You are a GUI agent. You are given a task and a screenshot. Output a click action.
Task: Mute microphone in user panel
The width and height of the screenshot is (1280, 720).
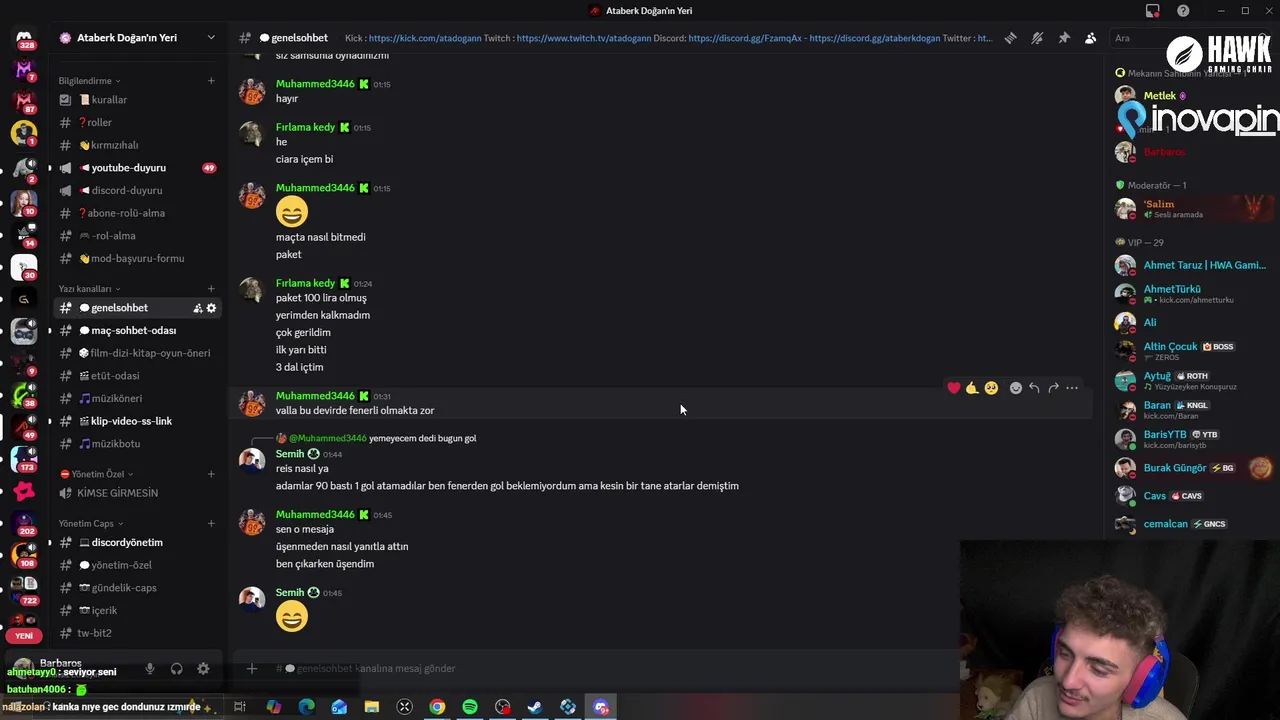150,669
